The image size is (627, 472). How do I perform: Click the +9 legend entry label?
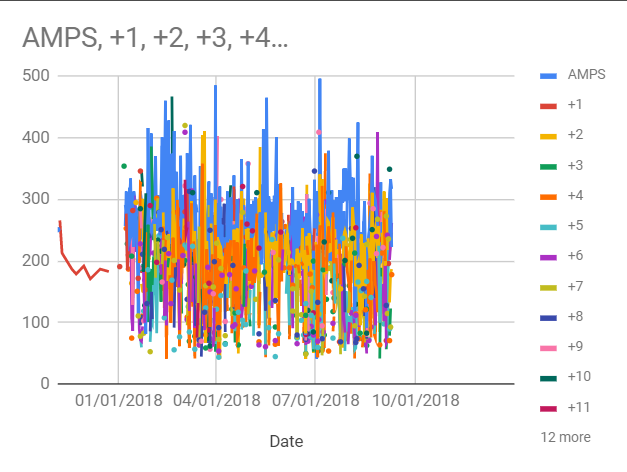(x=575, y=346)
